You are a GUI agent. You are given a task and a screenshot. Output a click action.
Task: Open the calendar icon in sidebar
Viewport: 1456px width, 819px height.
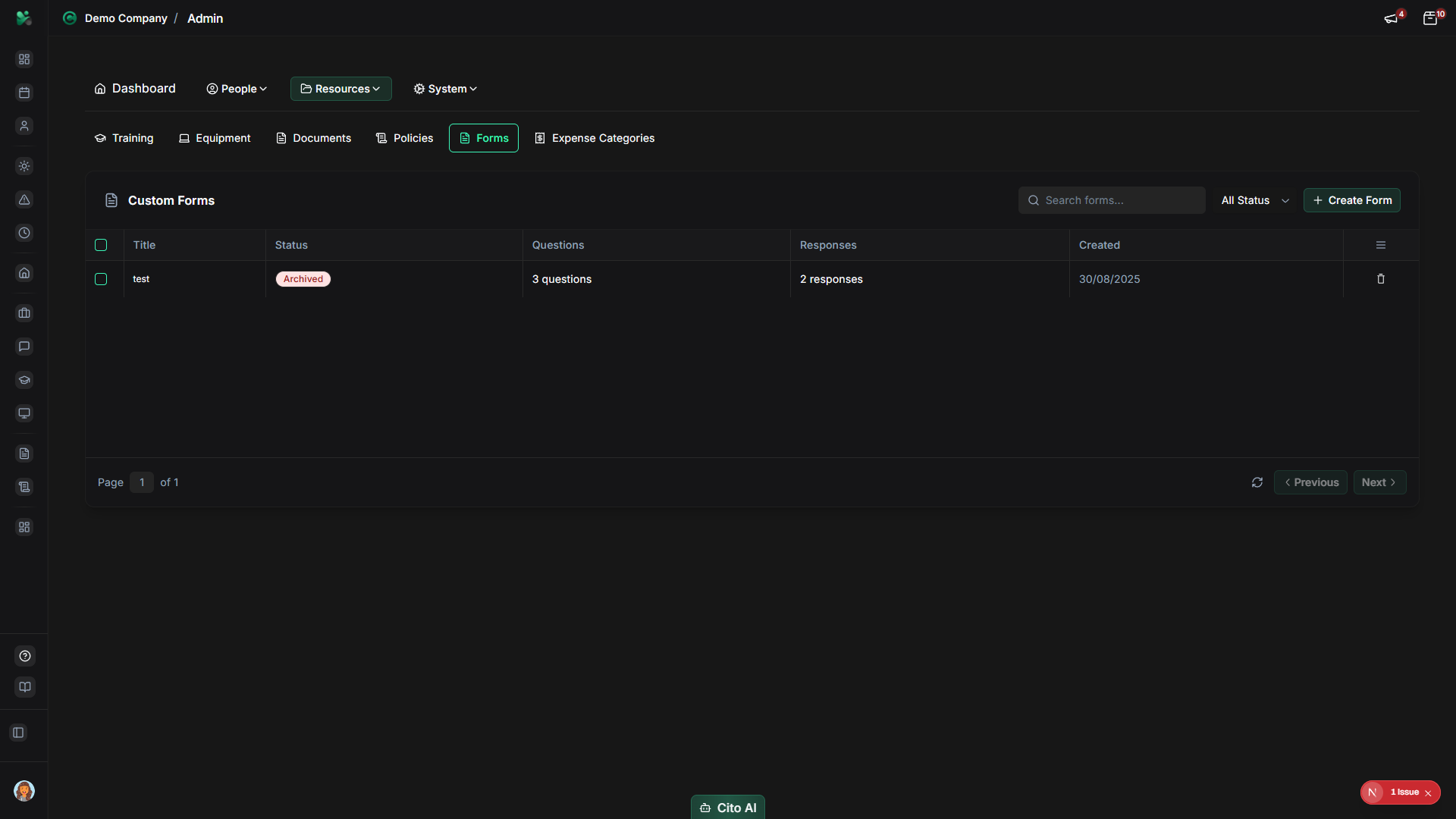pyautogui.click(x=24, y=93)
